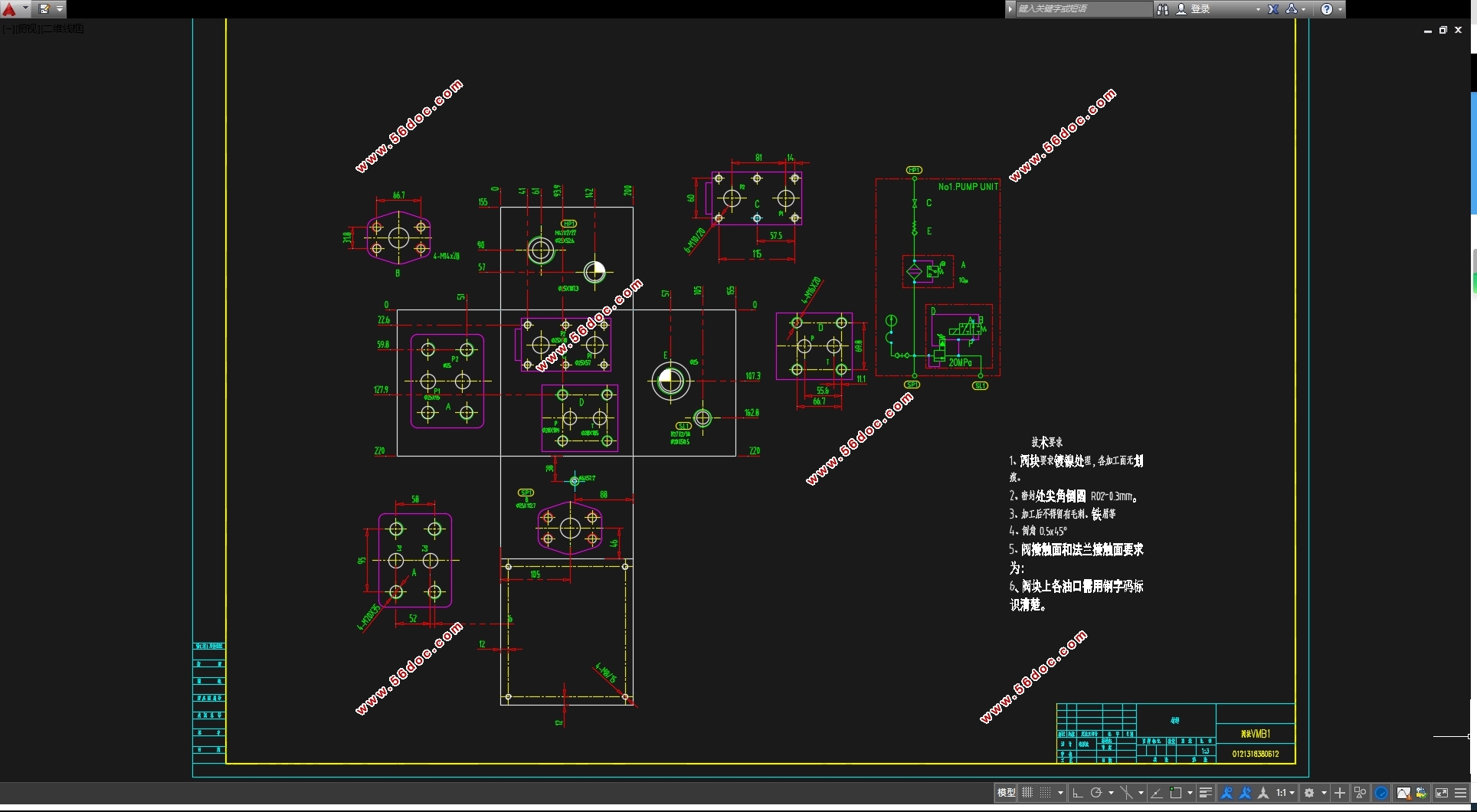Toggle polar tracking in status bar
1477x812 pixels.
tap(1096, 793)
